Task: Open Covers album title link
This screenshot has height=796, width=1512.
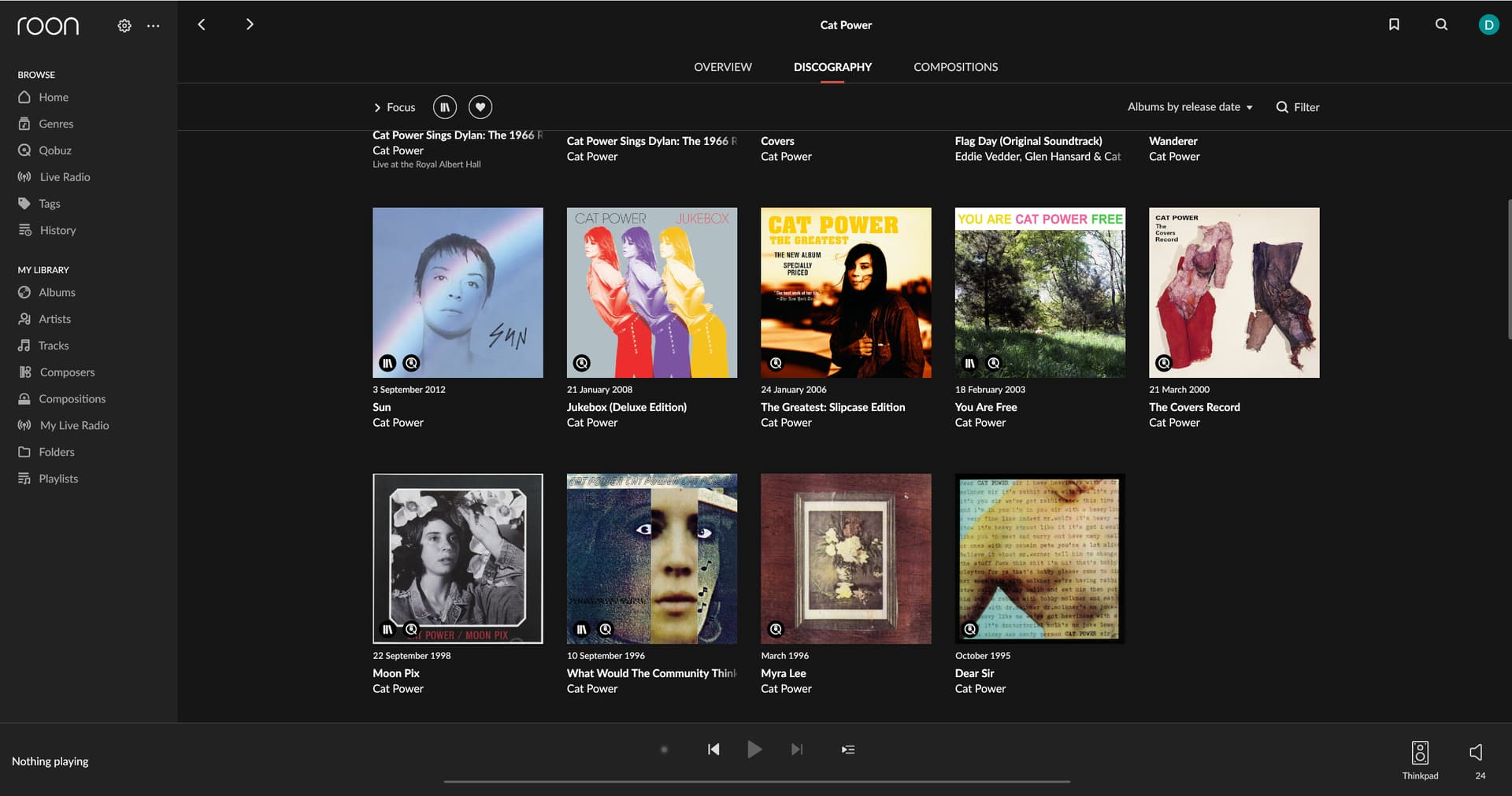Action: 777,141
